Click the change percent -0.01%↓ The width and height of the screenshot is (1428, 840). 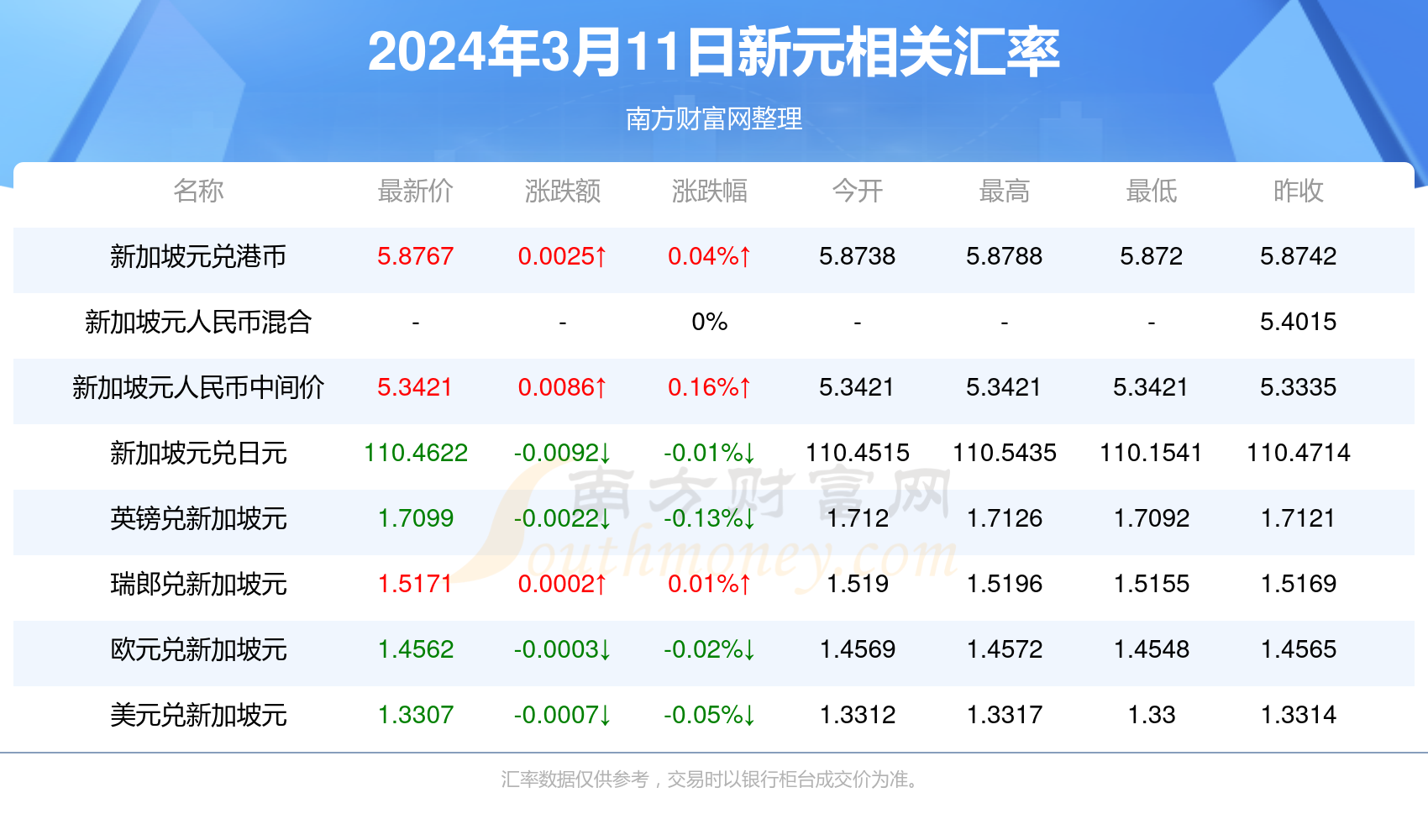[x=710, y=453]
